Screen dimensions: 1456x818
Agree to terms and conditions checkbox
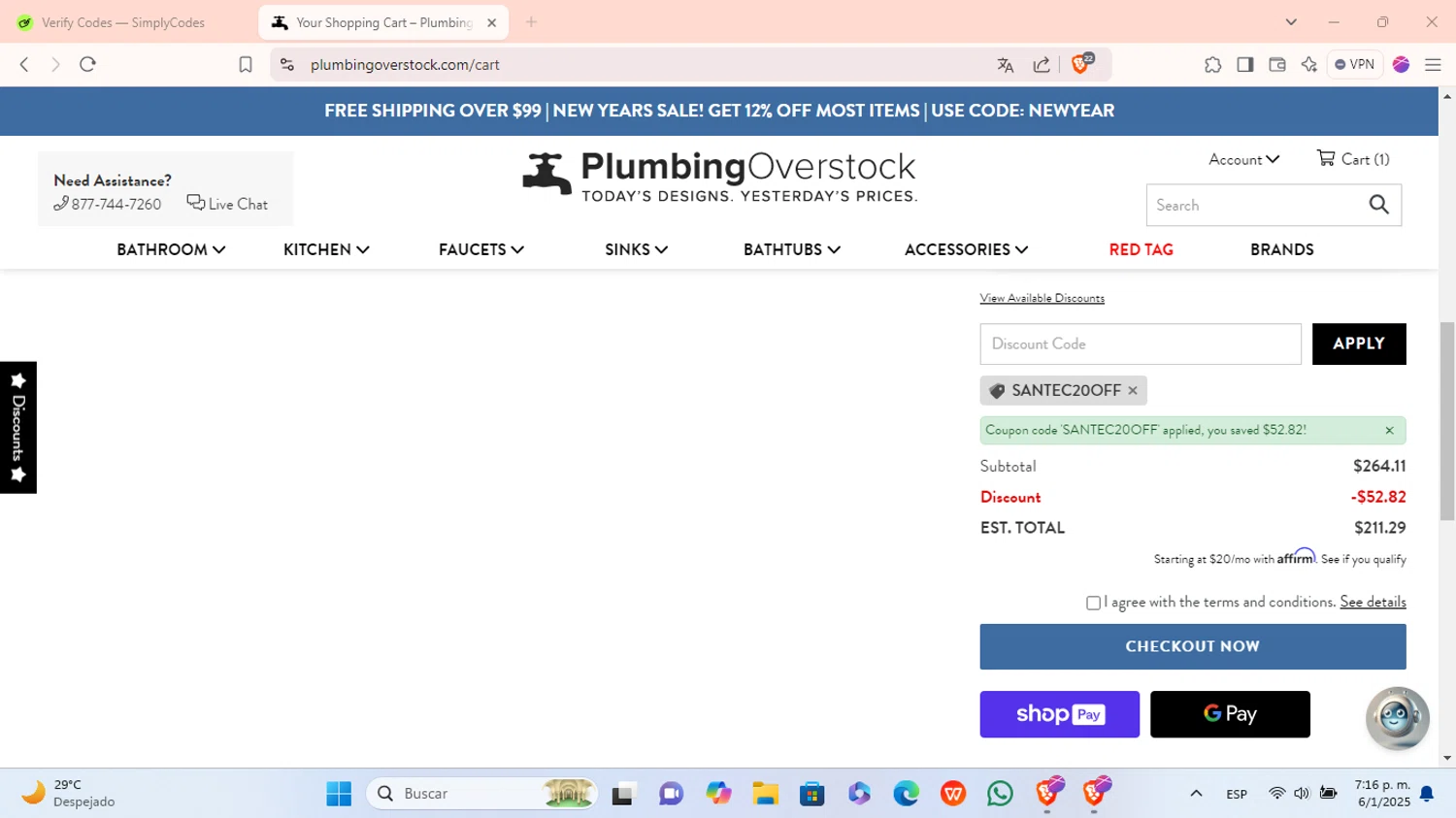[x=1094, y=603]
